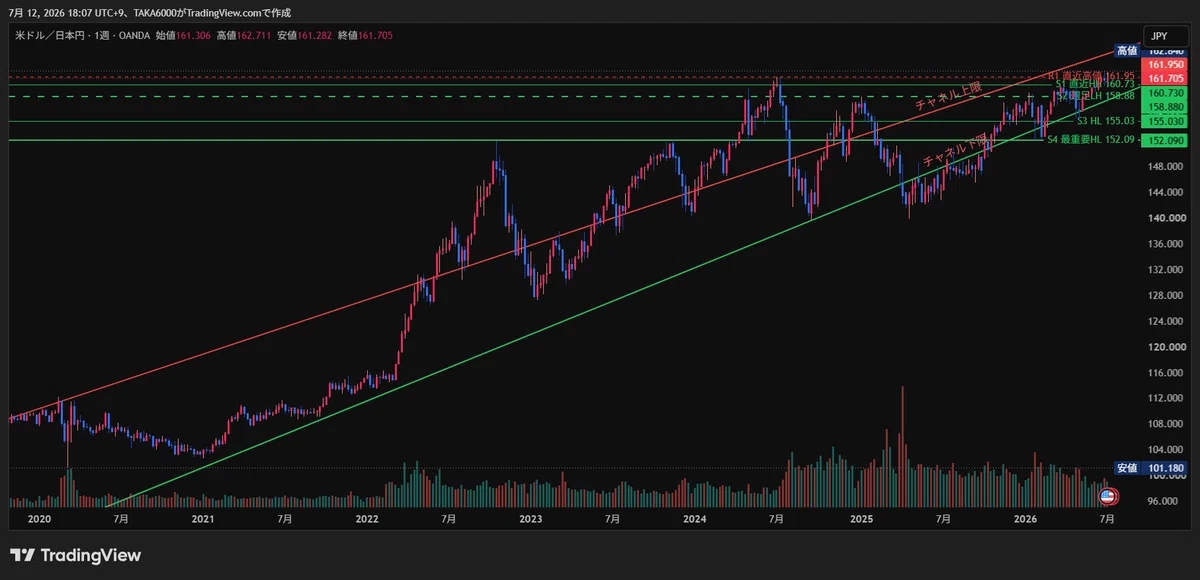Click the チャネル下限 trendline label
Screen dimensions: 1200x580
coord(954,149)
